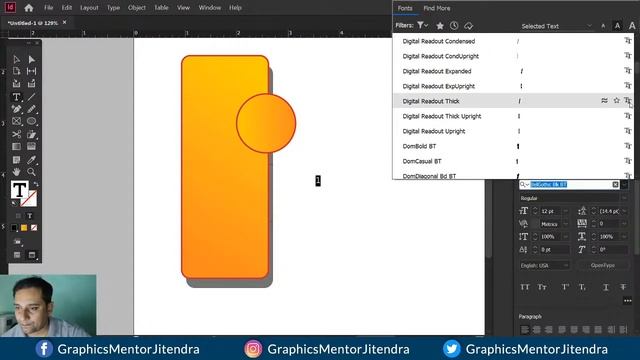This screenshot has width=640, height=360.
Task: Select the Ellipse tool
Action: click(31, 121)
